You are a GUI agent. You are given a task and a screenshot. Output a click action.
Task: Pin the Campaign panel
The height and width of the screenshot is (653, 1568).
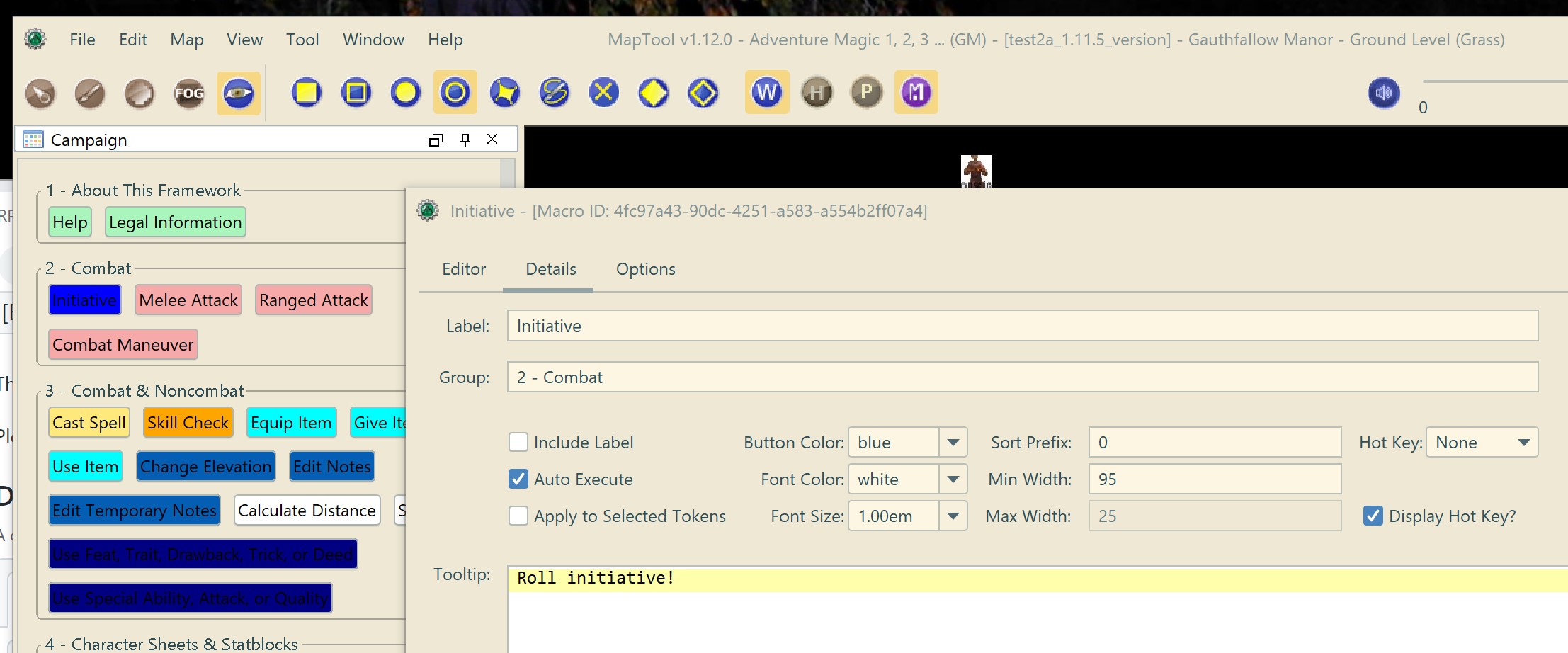click(464, 140)
